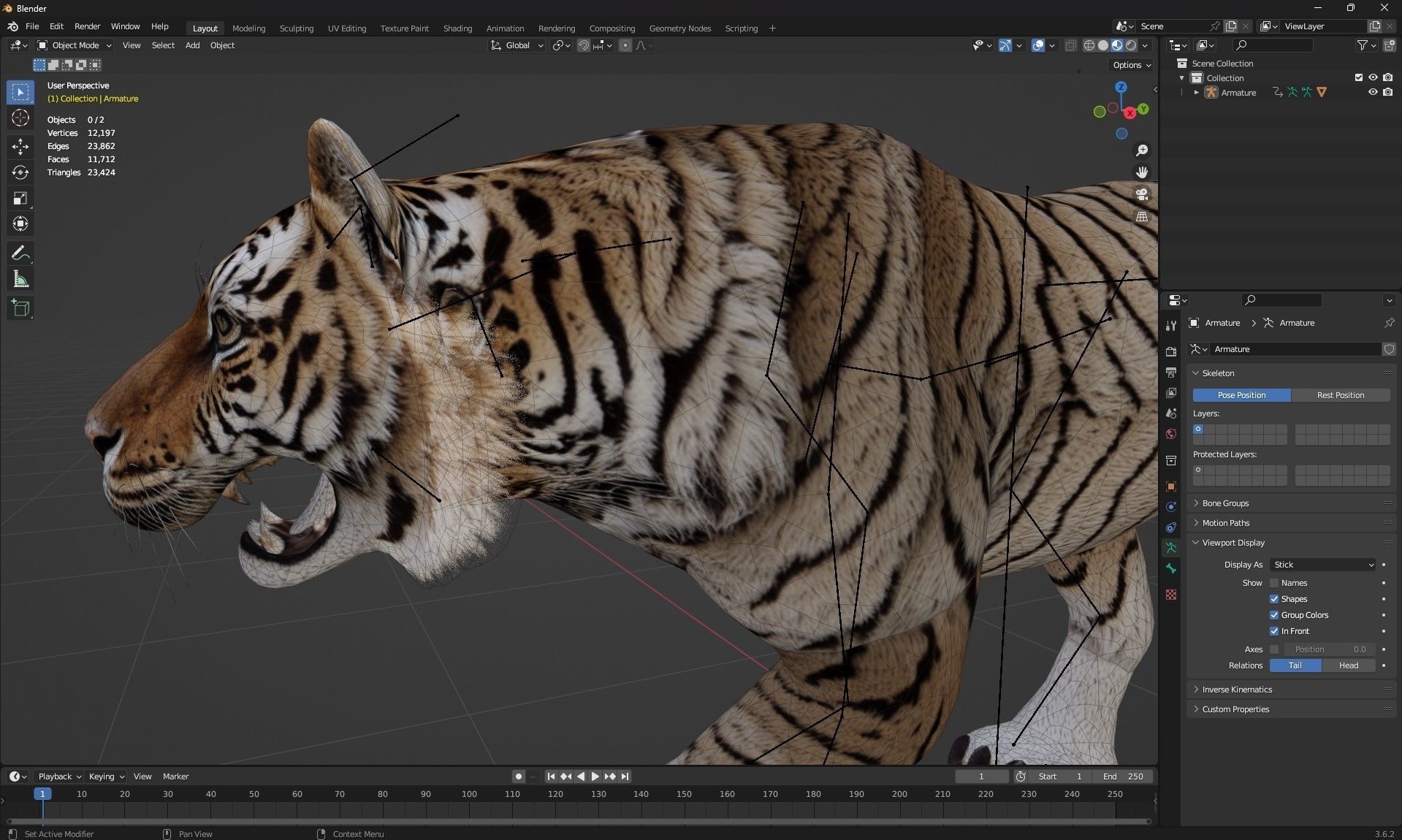Viewport: 1402px width, 840px height.
Task: Open the File menu
Action: coord(32,26)
